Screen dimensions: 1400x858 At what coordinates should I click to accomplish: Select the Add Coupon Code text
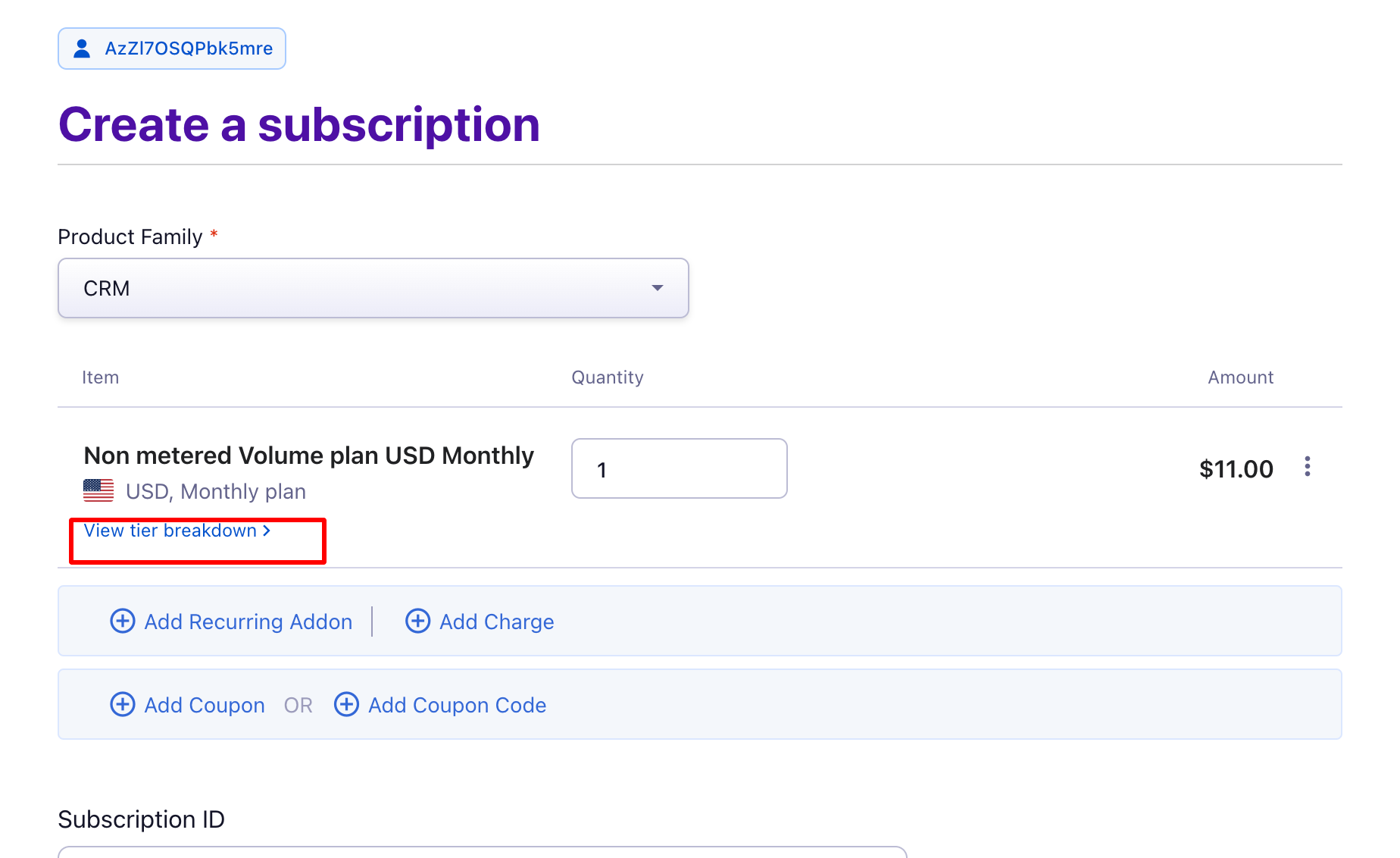457,705
